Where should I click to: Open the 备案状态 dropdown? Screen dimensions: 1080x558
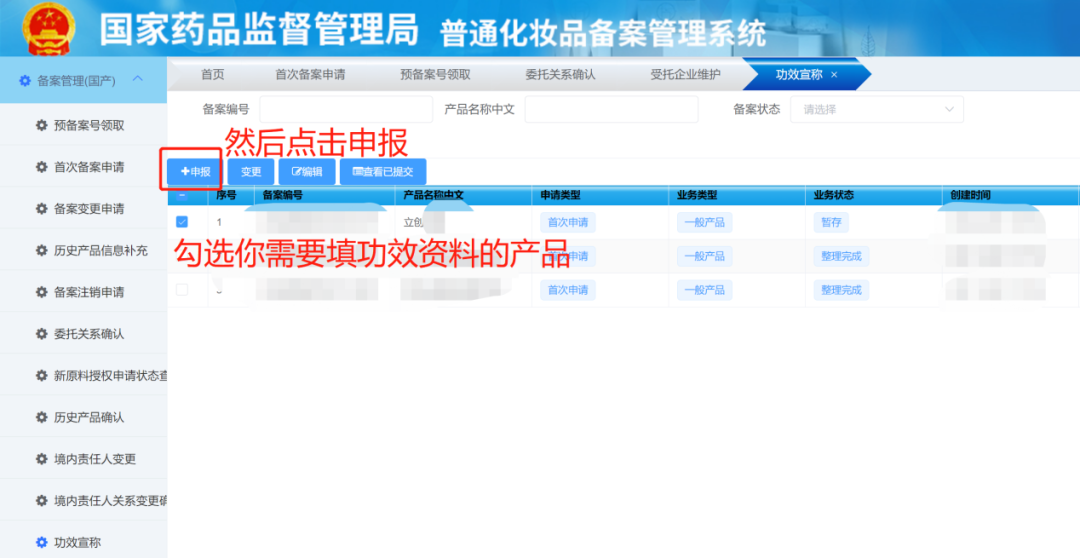coord(877,110)
